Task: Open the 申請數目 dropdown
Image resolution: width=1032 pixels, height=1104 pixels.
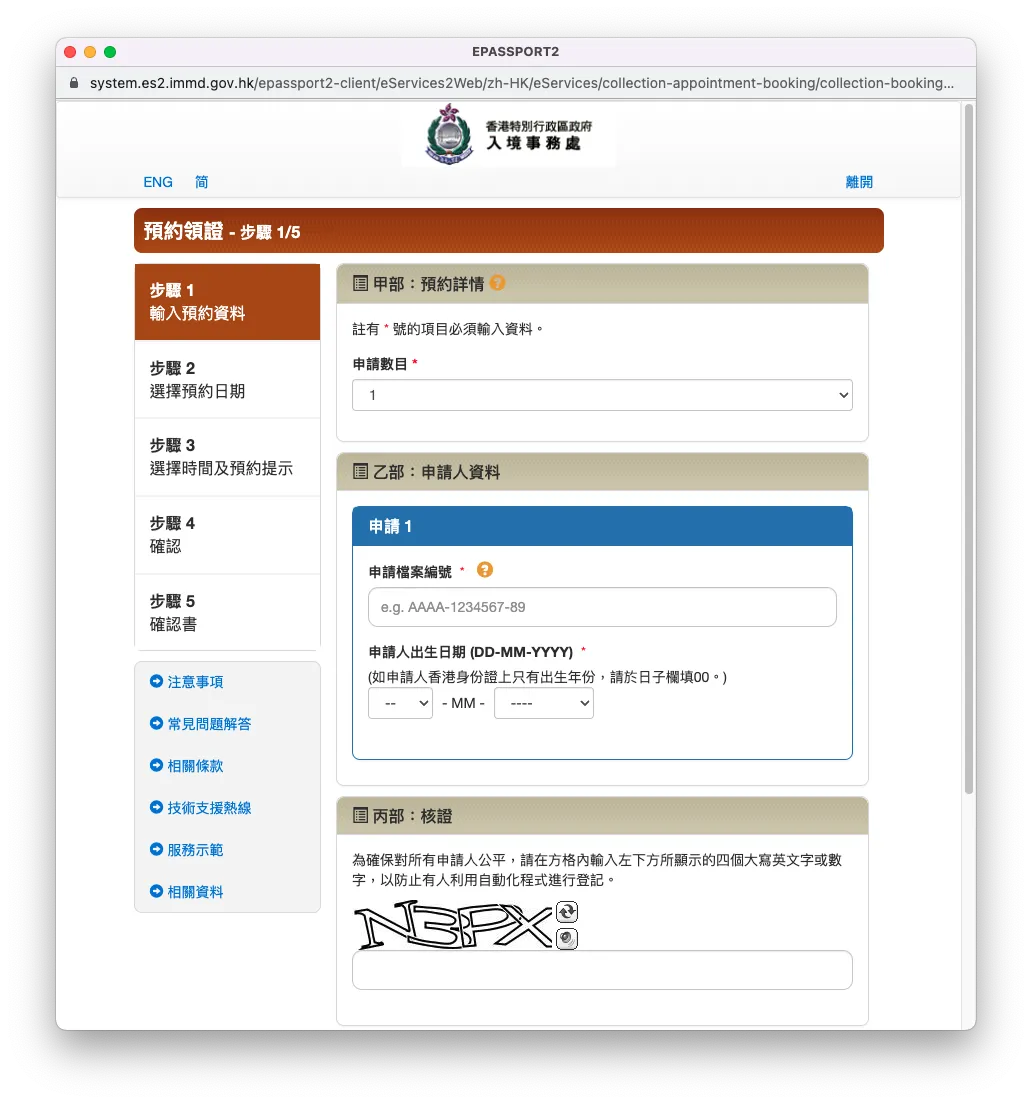Action: tap(602, 395)
